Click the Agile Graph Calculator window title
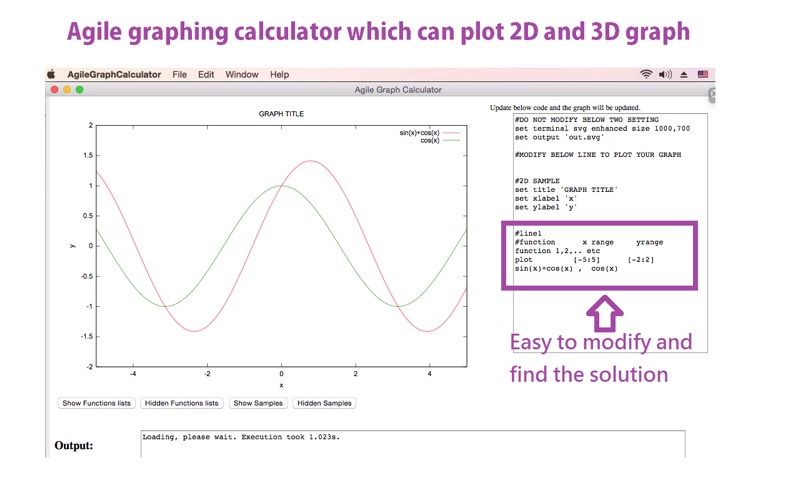This screenshot has width=800, height=500. 398,90
